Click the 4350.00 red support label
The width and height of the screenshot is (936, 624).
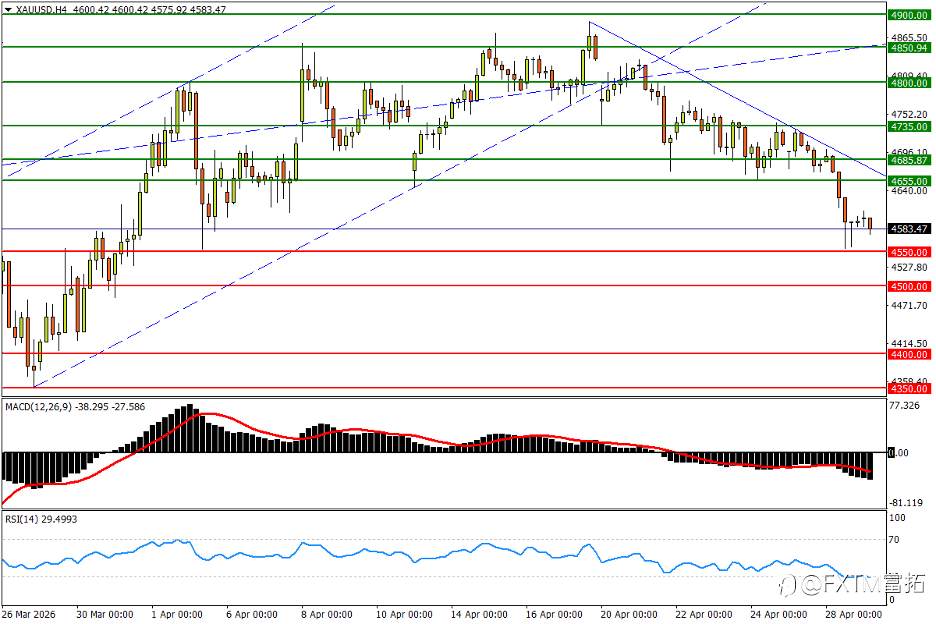pos(909,389)
